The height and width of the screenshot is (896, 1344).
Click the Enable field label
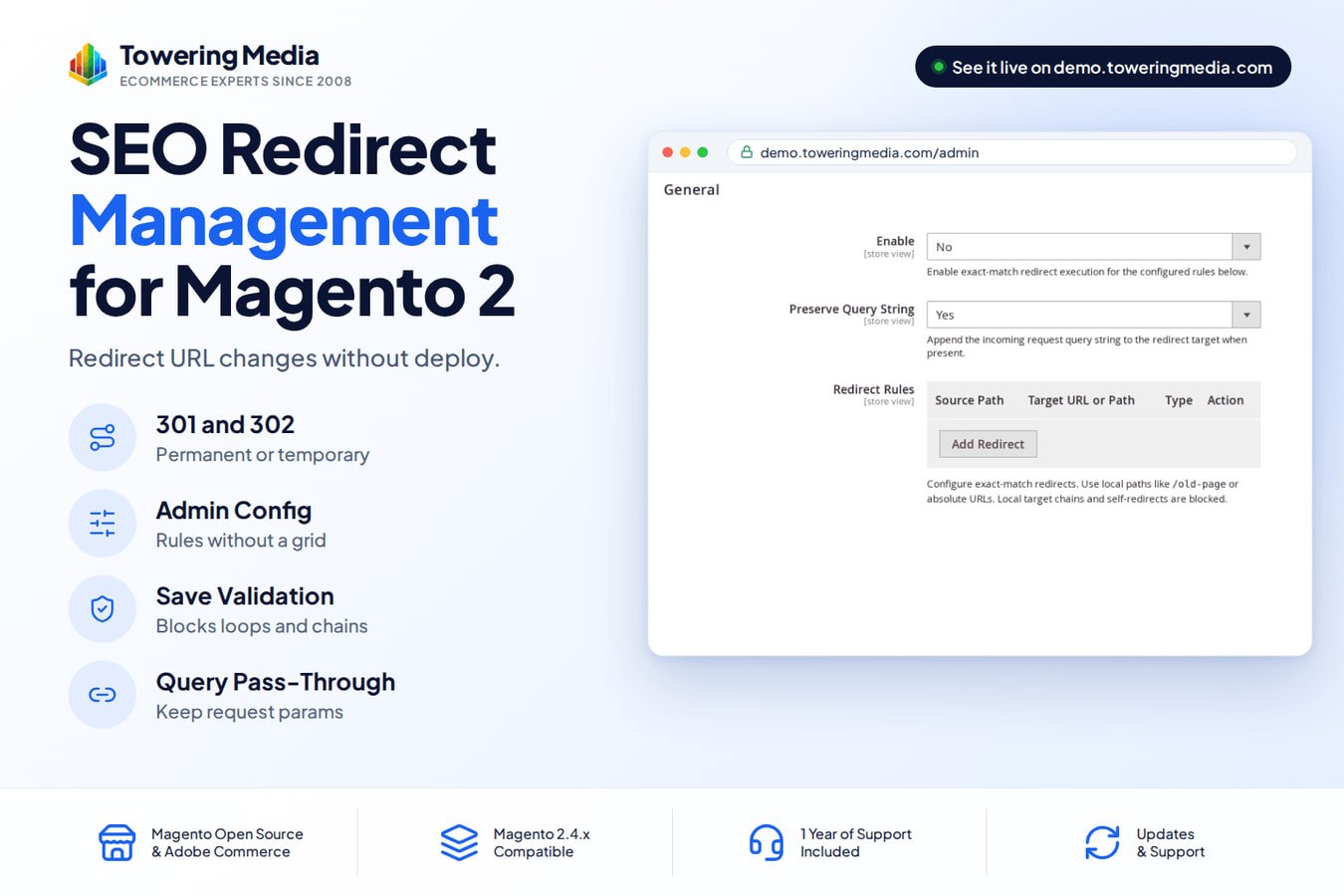tap(895, 241)
